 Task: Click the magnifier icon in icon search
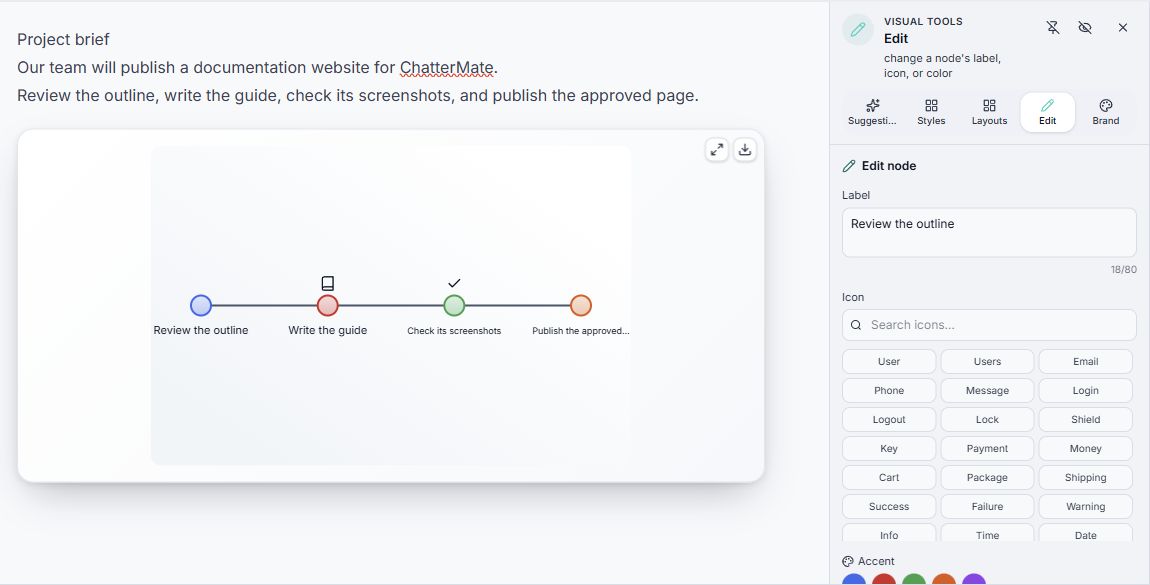856,325
